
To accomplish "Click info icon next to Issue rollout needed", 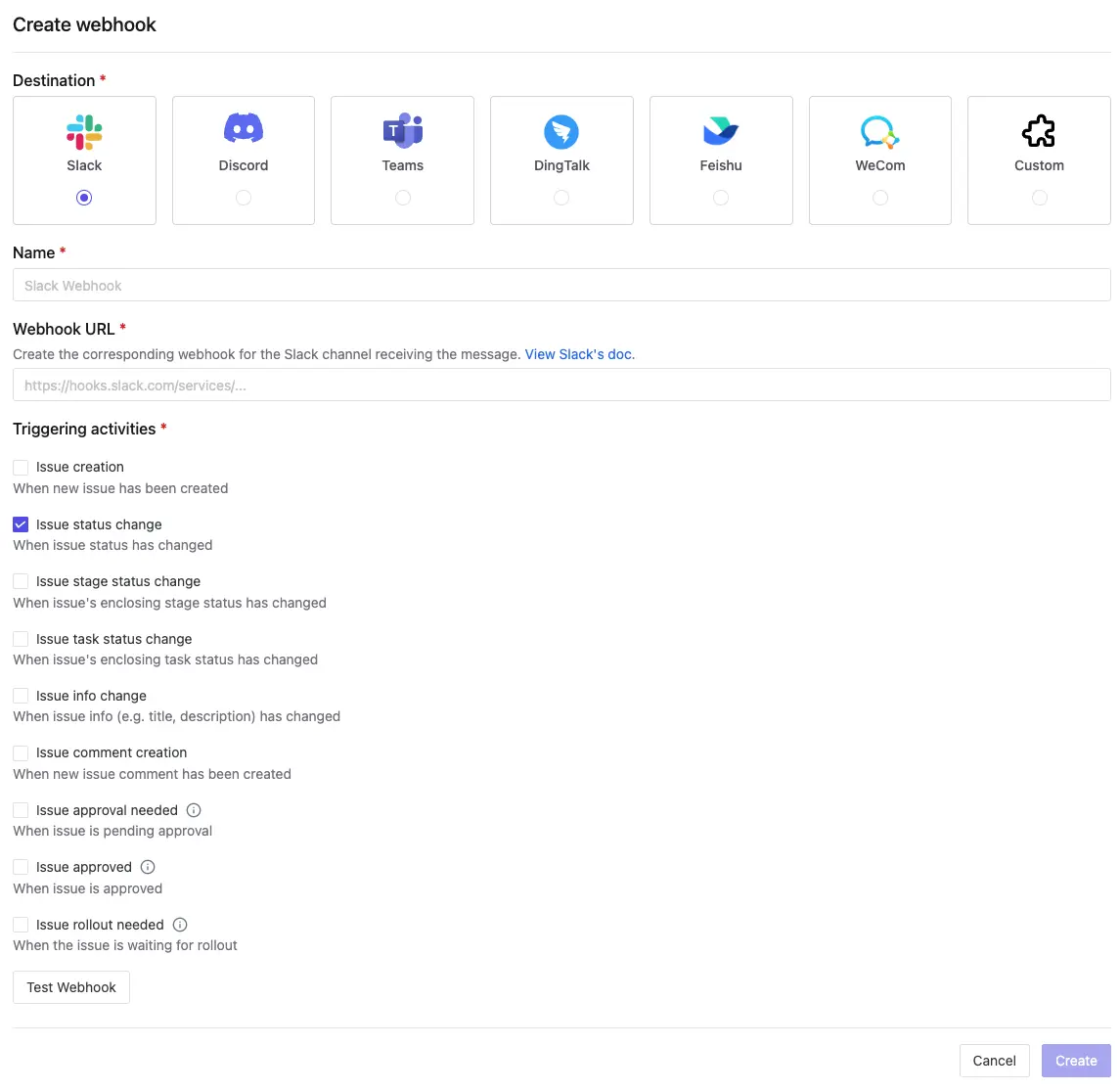I will pyautogui.click(x=180, y=925).
